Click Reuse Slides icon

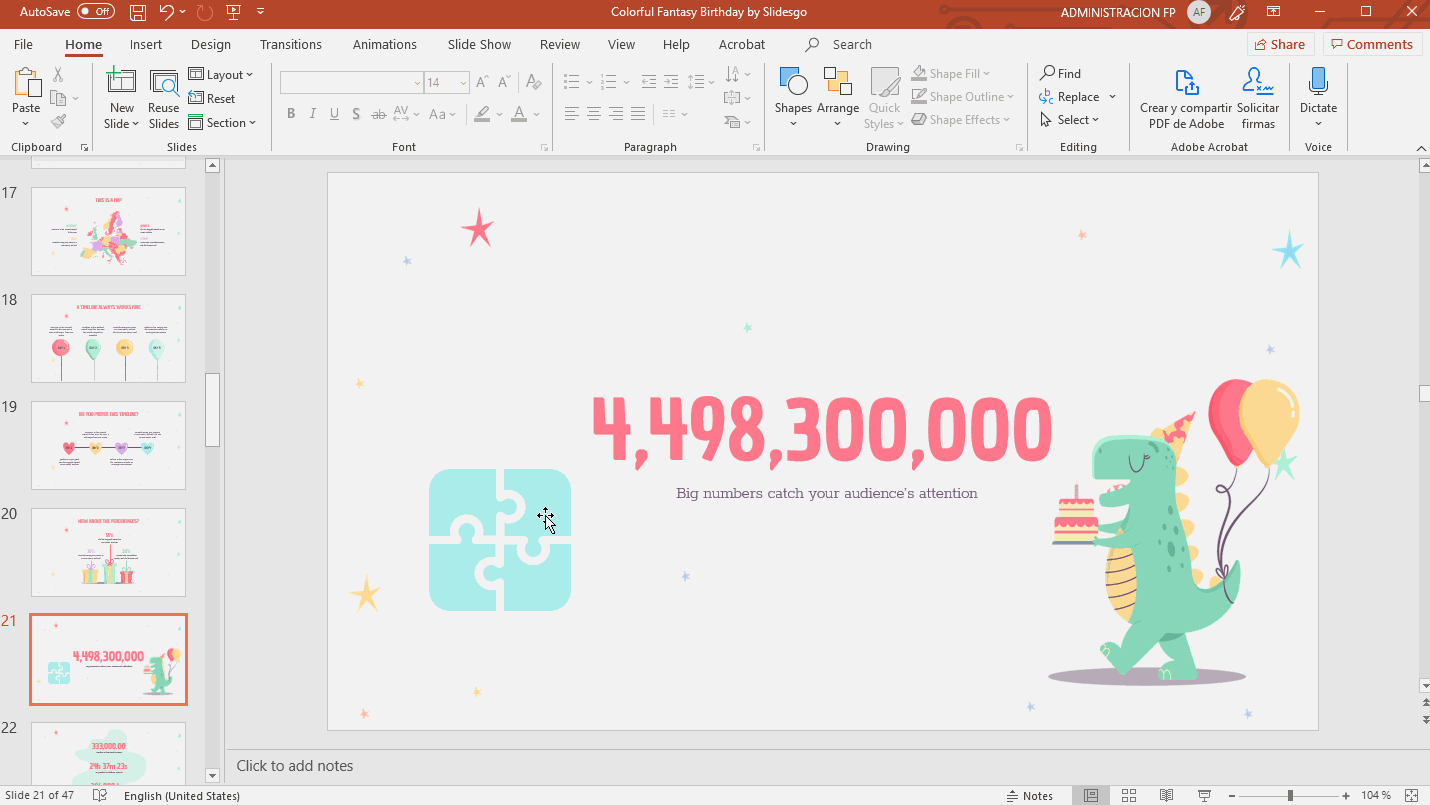coord(163,98)
